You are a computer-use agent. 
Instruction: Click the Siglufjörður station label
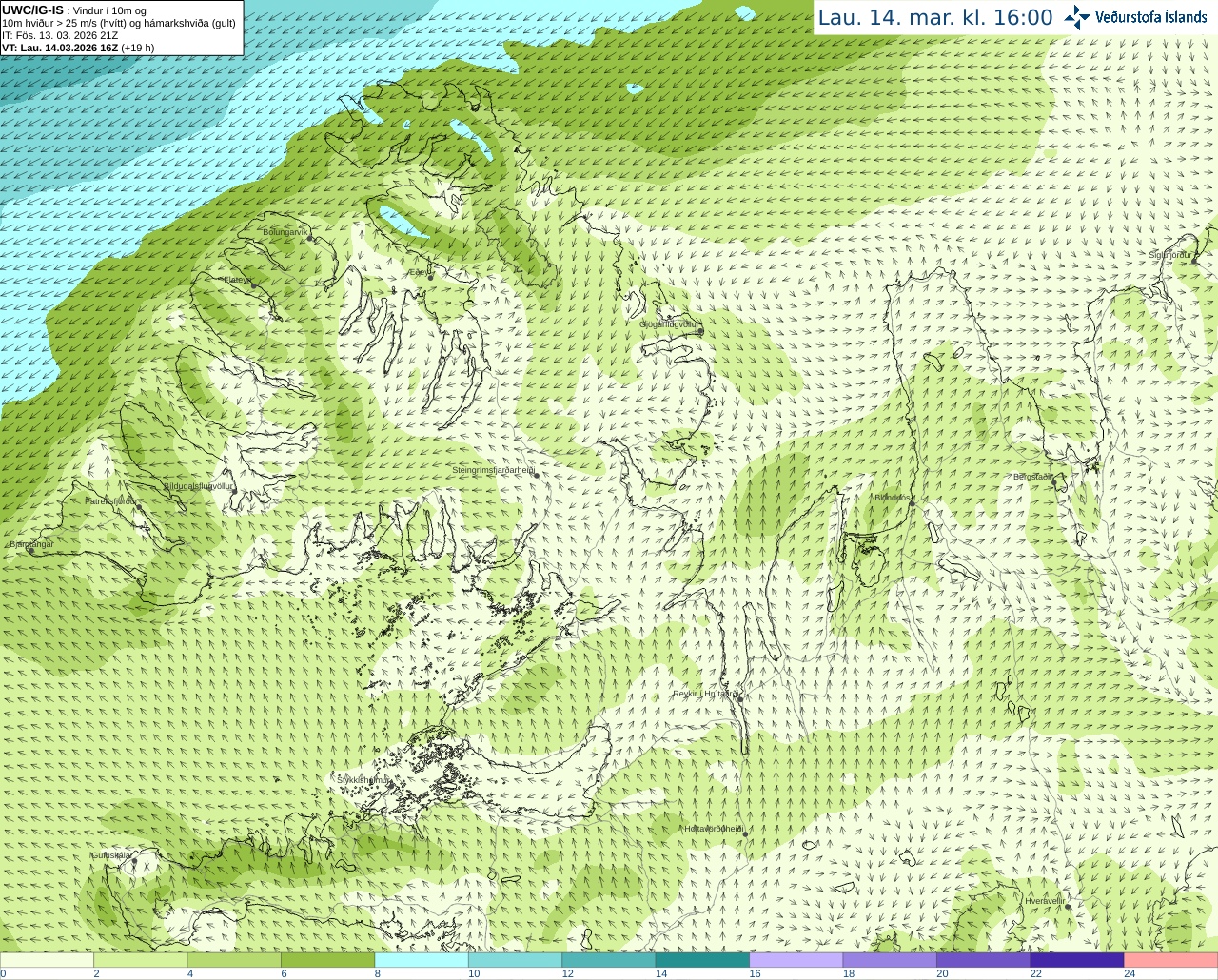[1170, 255]
